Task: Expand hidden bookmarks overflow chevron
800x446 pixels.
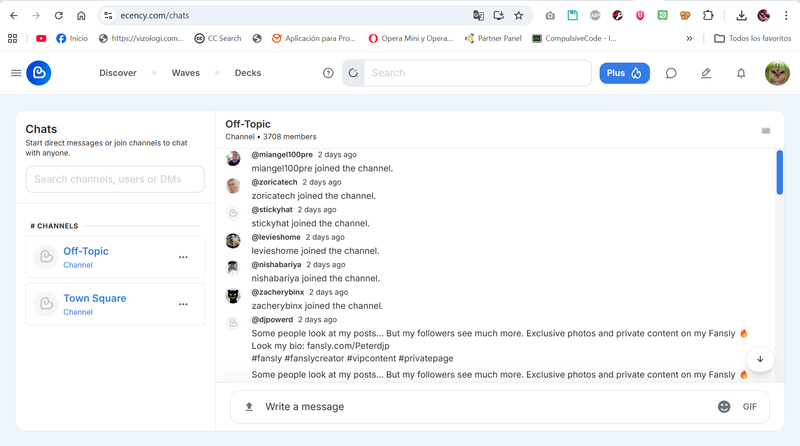Action: point(689,38)
